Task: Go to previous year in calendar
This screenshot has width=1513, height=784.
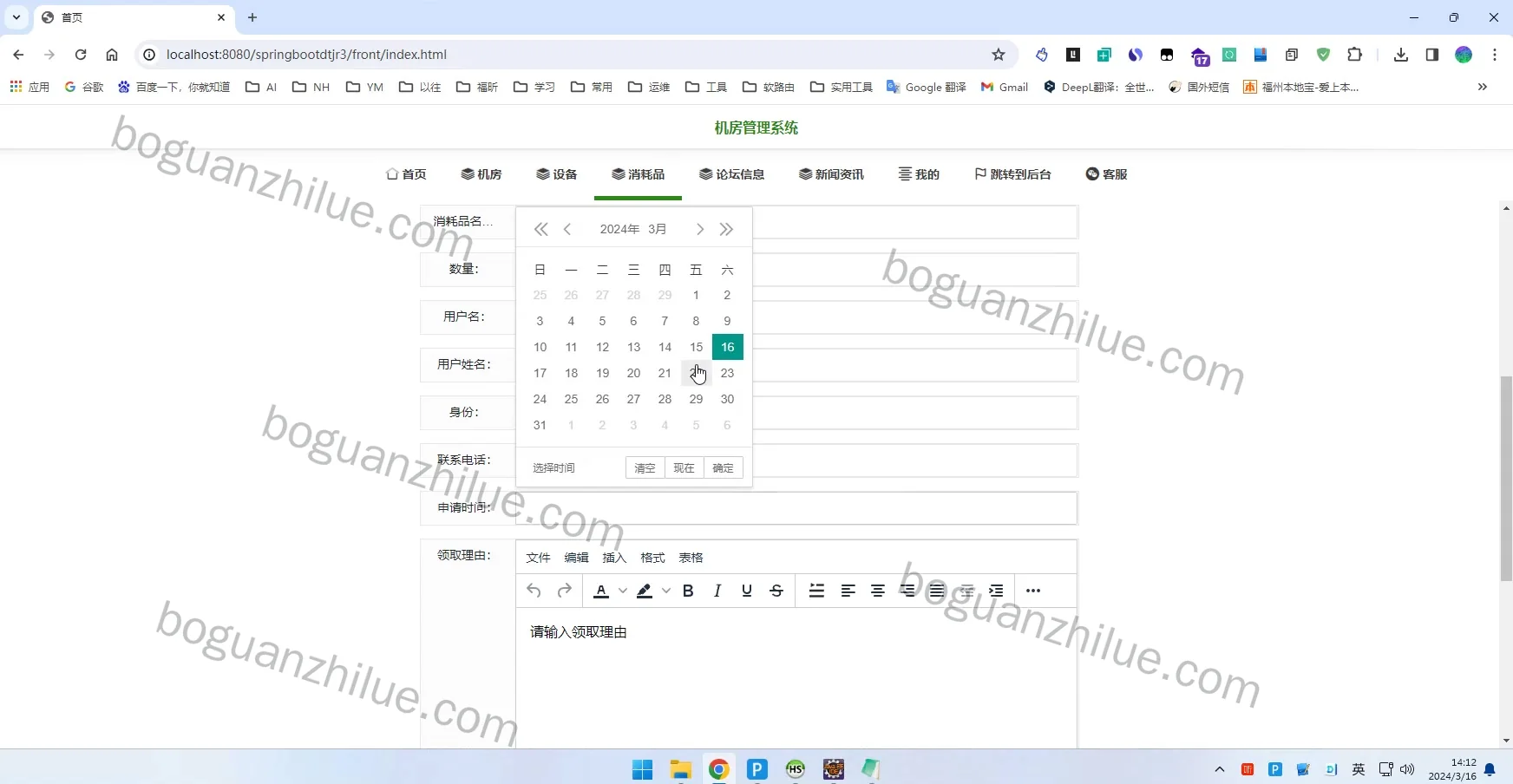Action: pos(541,229)
